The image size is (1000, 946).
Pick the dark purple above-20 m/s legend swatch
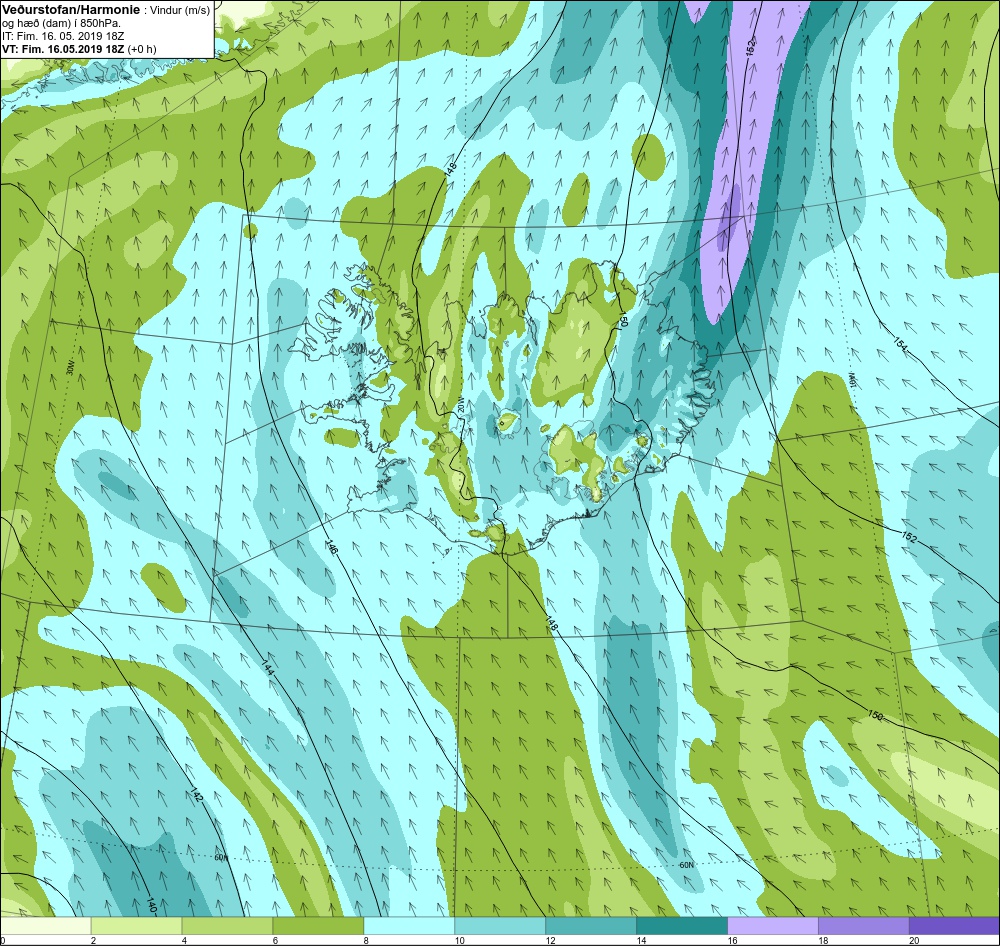[x=955, y=926]
